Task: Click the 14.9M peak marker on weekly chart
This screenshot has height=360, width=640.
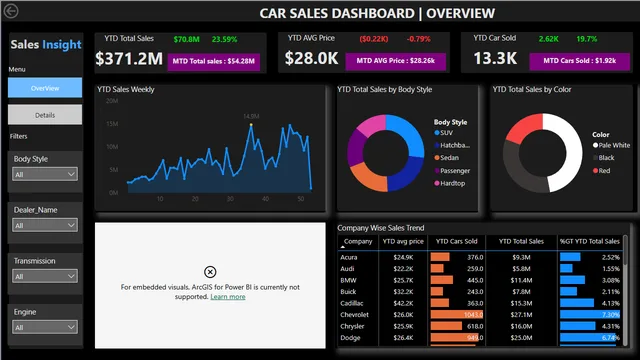Action: point(251,124)
